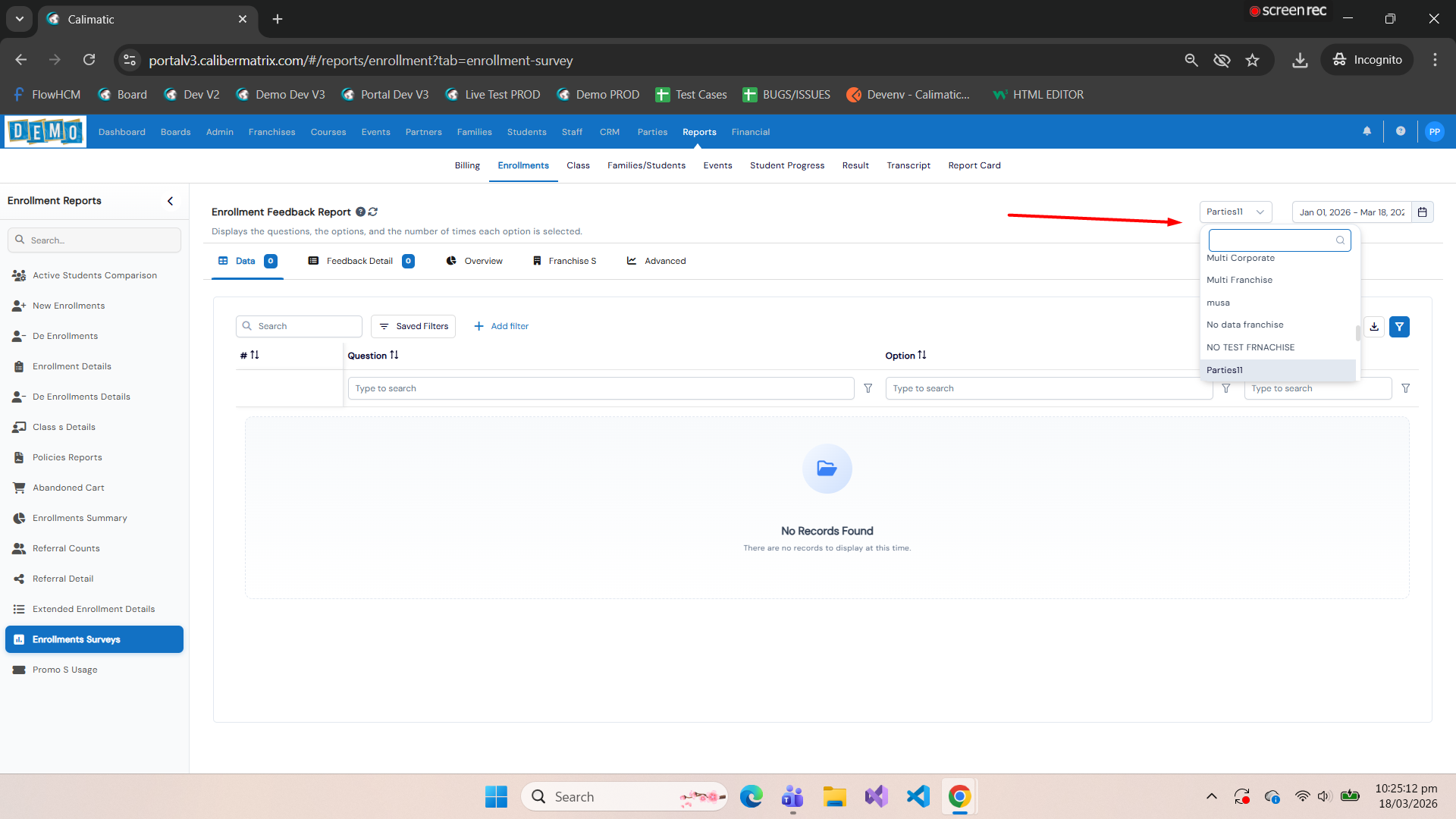Screen dimensions: 1456x819
Task: Click the Question column filter funnel icon
Action: (x=868, y=388)
